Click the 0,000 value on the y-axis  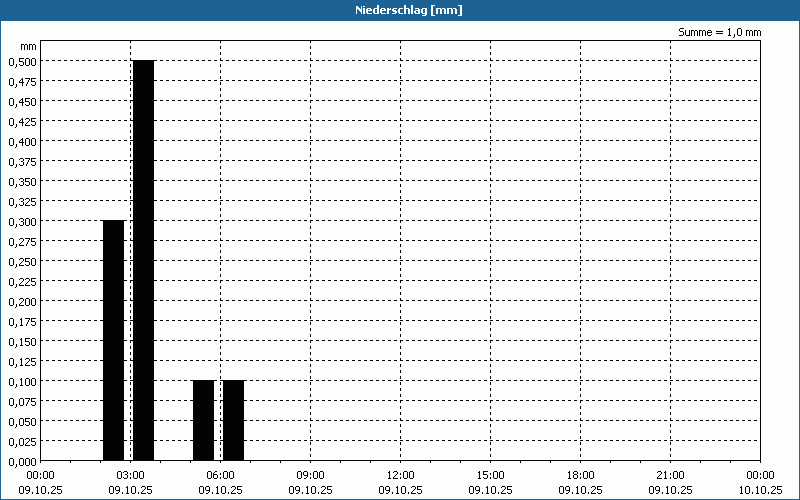click(21, 461)
